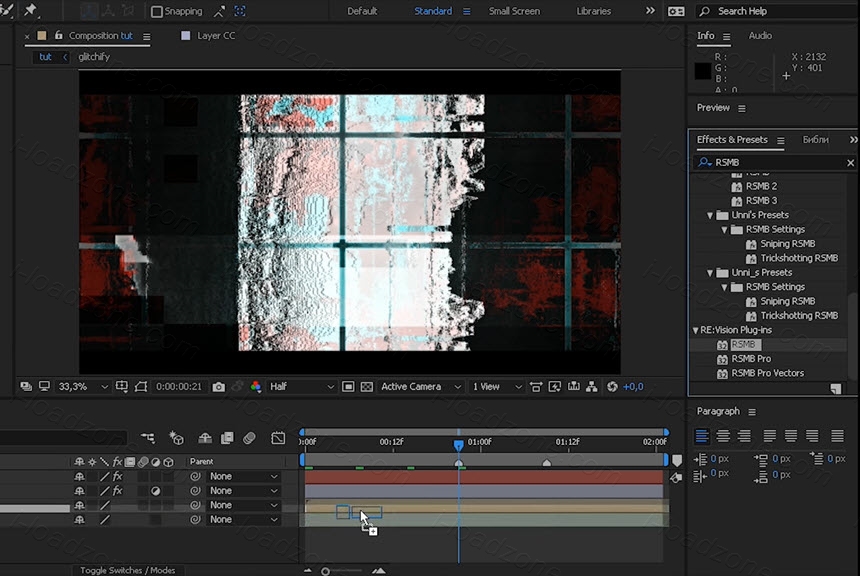The image size is (860, 576).
Task: Open the graph editor icon
Action: click(278, 438)
